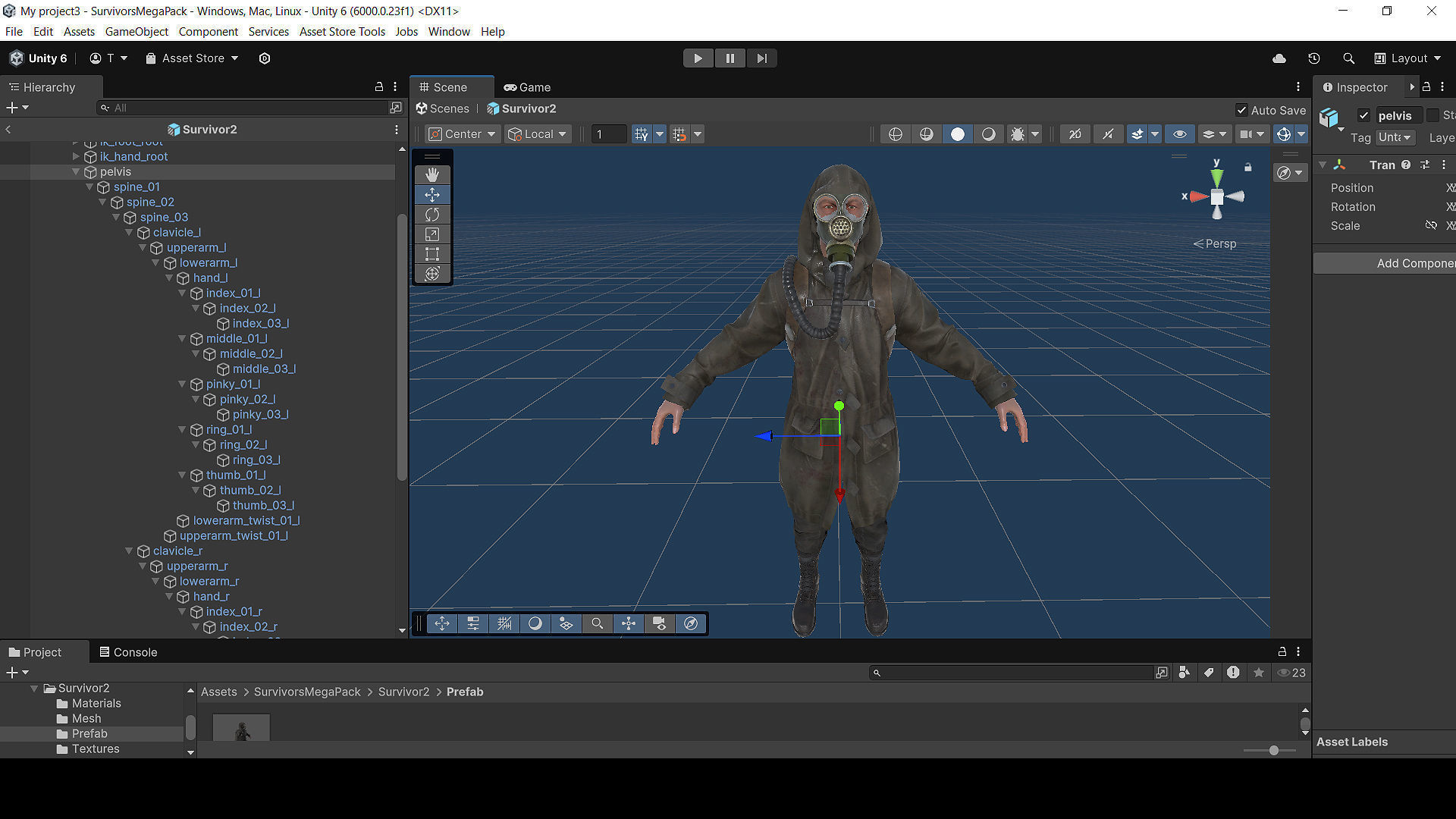Open the GameObject menu
This screenshot has width=1456, height=819.
click(x=136, y=32)
